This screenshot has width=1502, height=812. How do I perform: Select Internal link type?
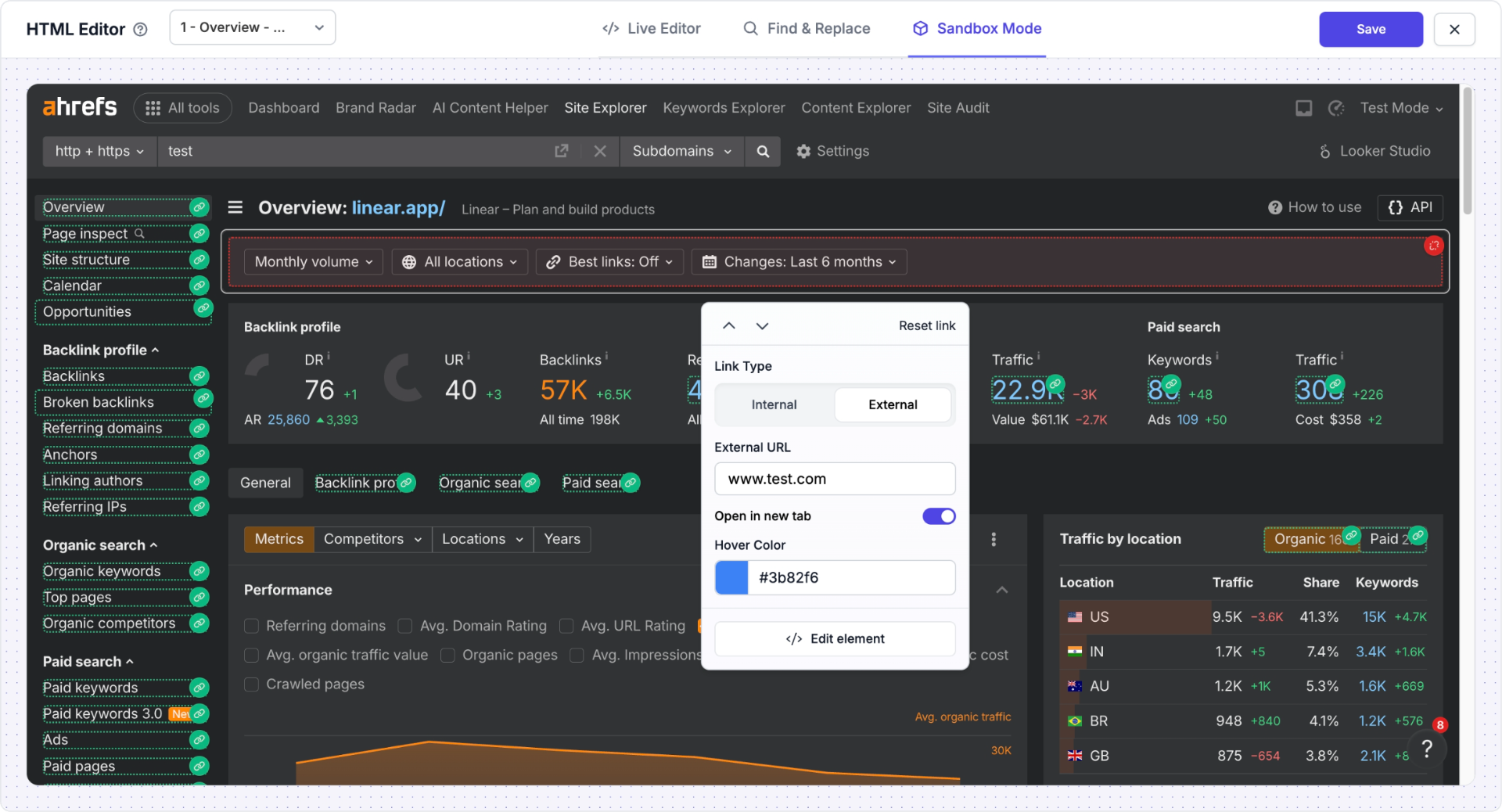coord(774,404)
